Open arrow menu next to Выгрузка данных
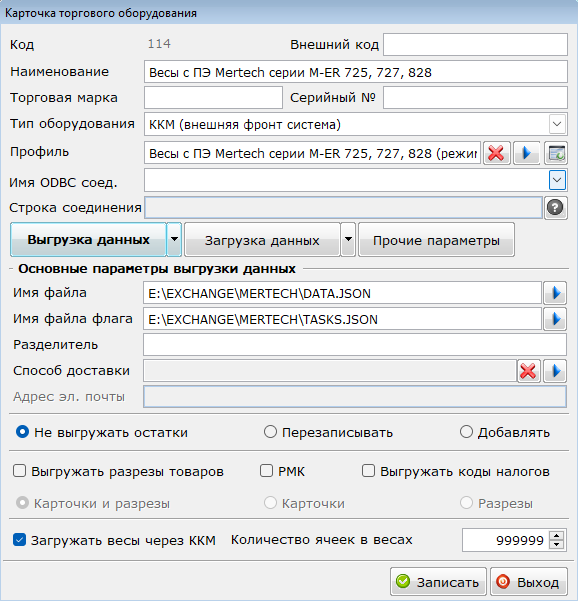Screen dimensions: 578x601 (174, 240)
